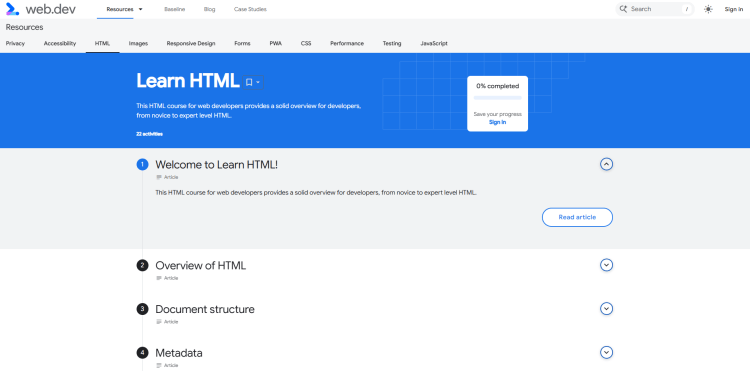This screenshot has width=750, height=371.
Task: Switch to the Privacy tab
Action: point(15,44)
